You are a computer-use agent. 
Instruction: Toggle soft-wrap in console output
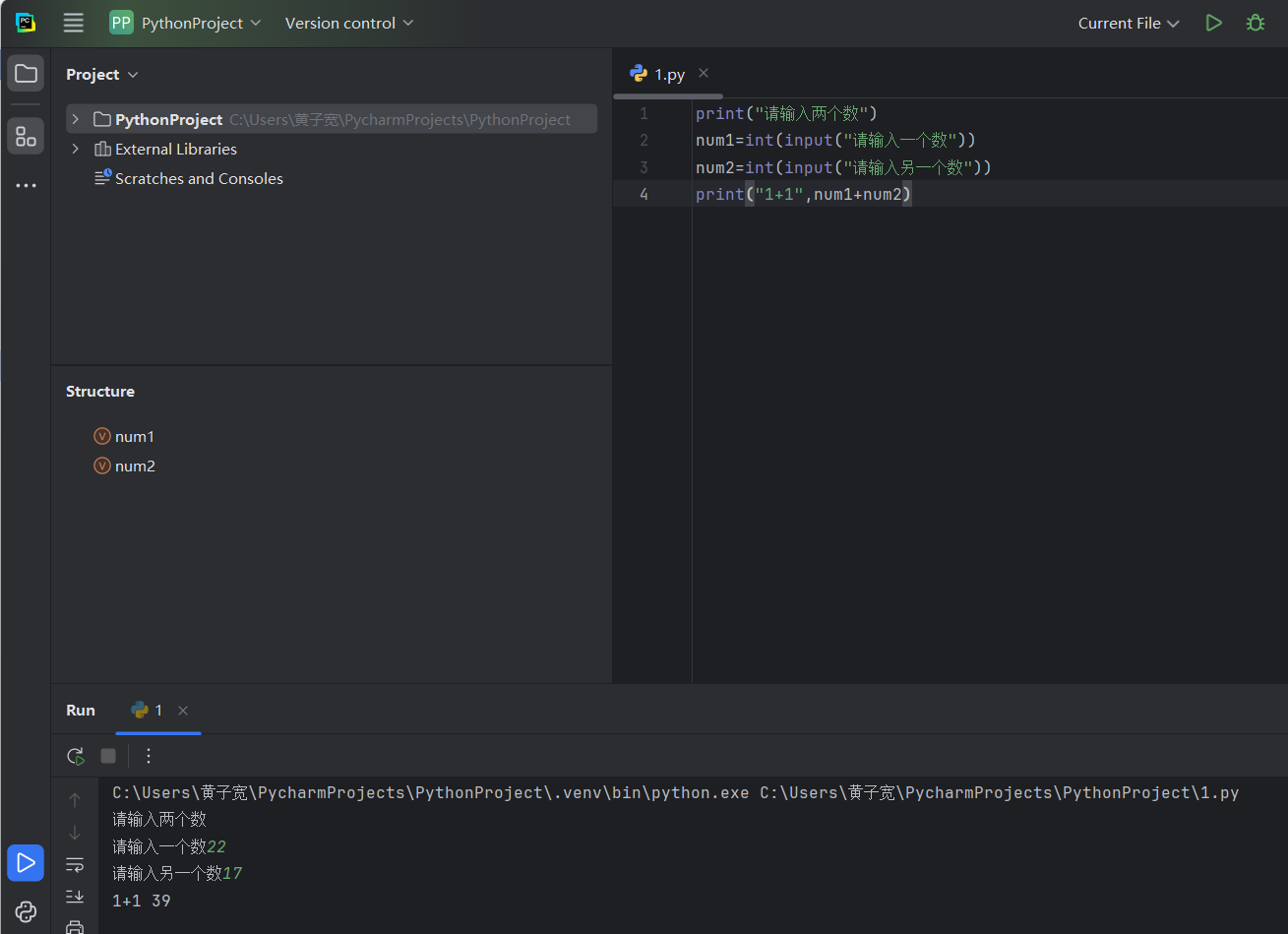(75, 864)
